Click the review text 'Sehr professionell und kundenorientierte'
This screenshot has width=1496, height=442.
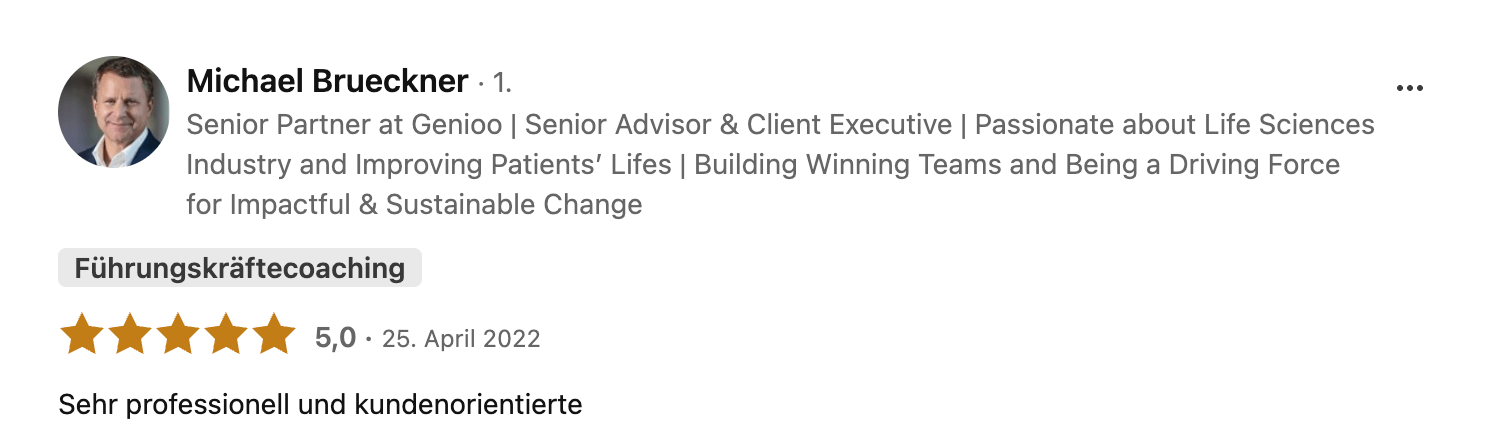pyautogui.click(x=320, y=405)
